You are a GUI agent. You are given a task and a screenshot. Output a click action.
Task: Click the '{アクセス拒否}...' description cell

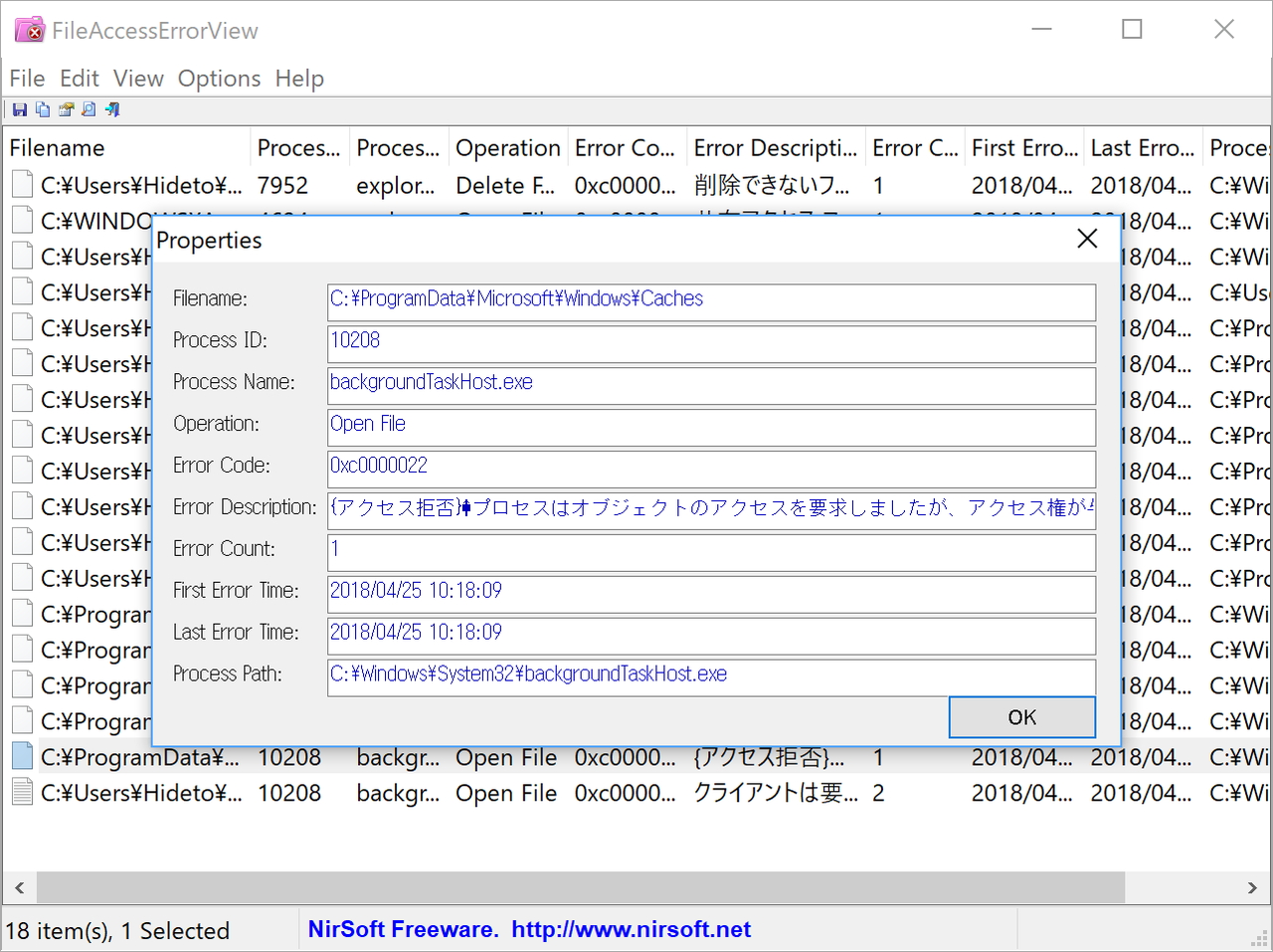pyautogui.click(x=769, y=757)
